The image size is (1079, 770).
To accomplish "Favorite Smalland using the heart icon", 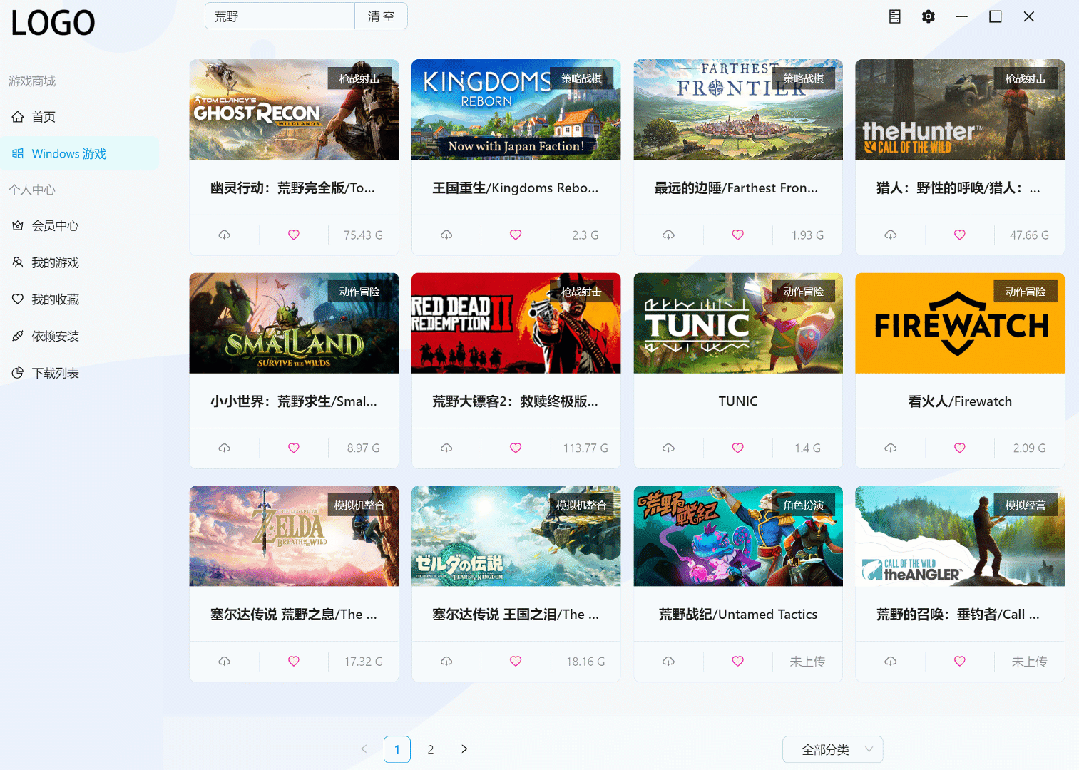I will (x=293, y=448).
